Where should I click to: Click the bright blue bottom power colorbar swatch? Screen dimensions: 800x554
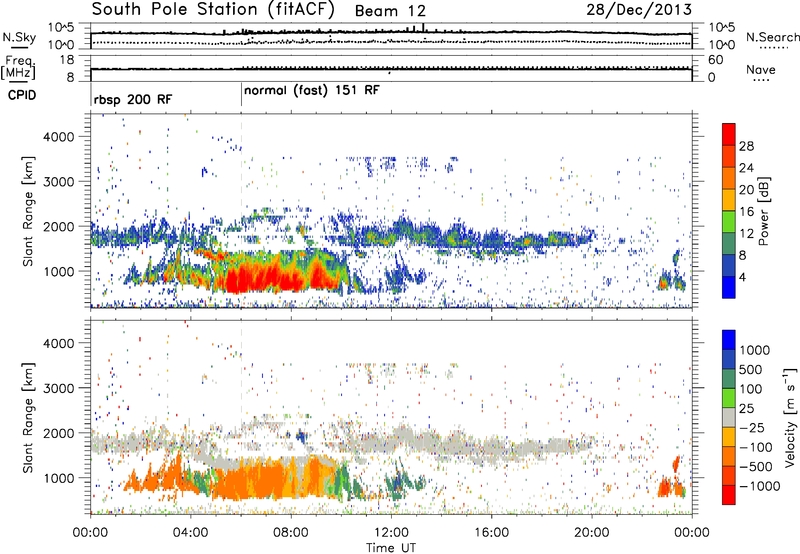[729, 287]
